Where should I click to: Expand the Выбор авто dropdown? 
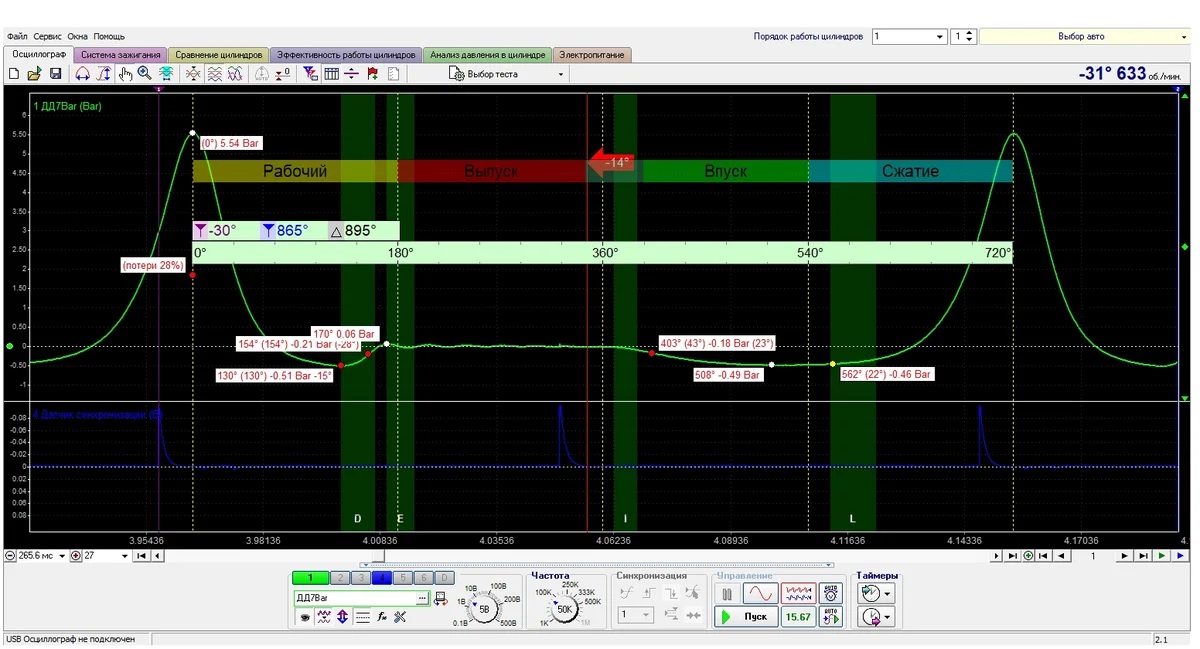[1183, 37]
